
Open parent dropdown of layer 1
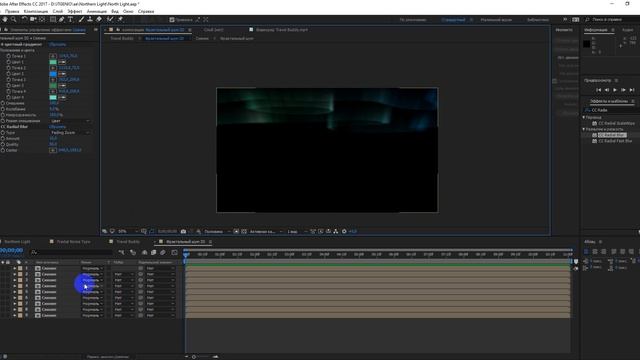tap(160, 269)
